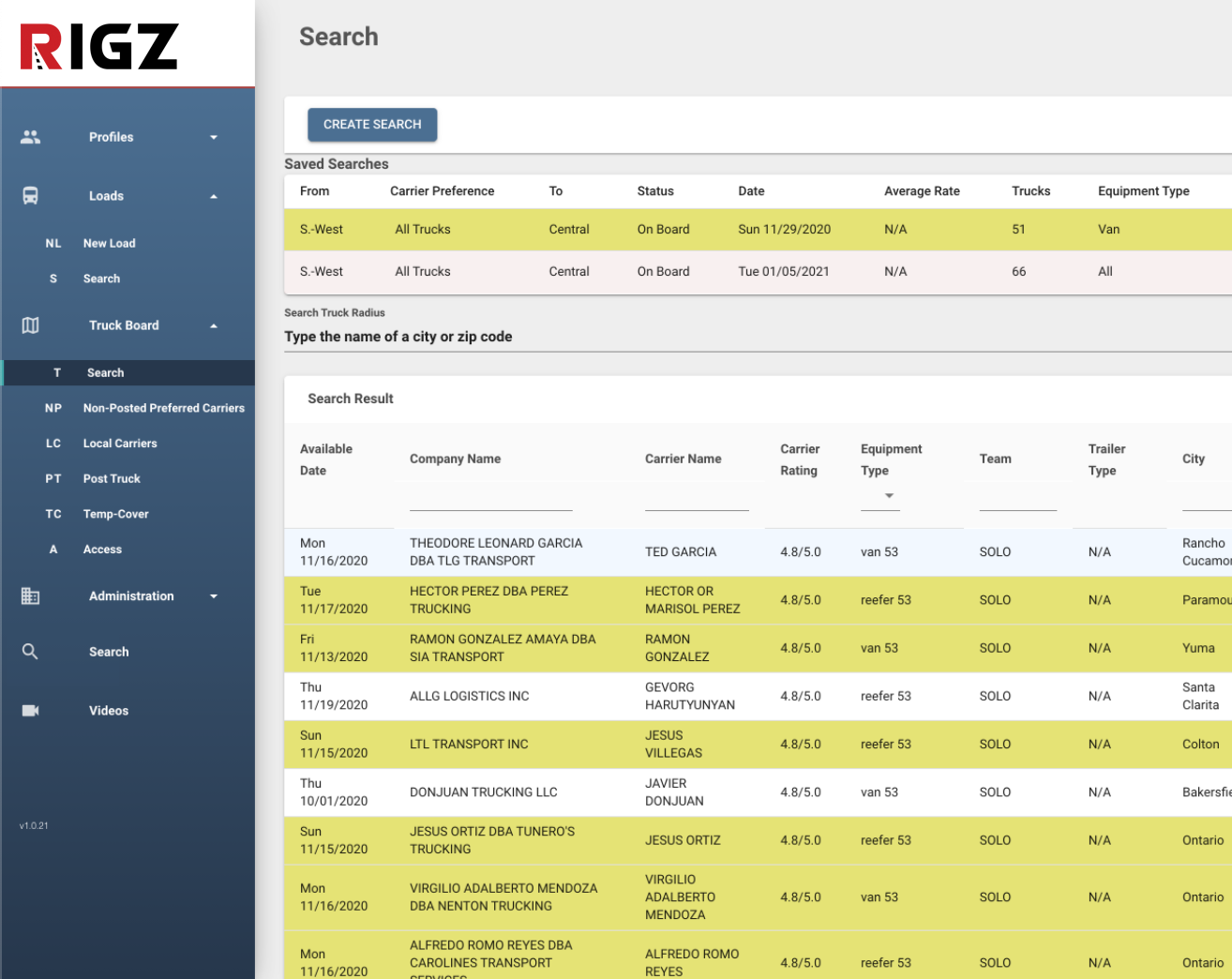1232x979 pixels.
Task: Click the v1.0.21 version label
Action: [x=34, y=825]
